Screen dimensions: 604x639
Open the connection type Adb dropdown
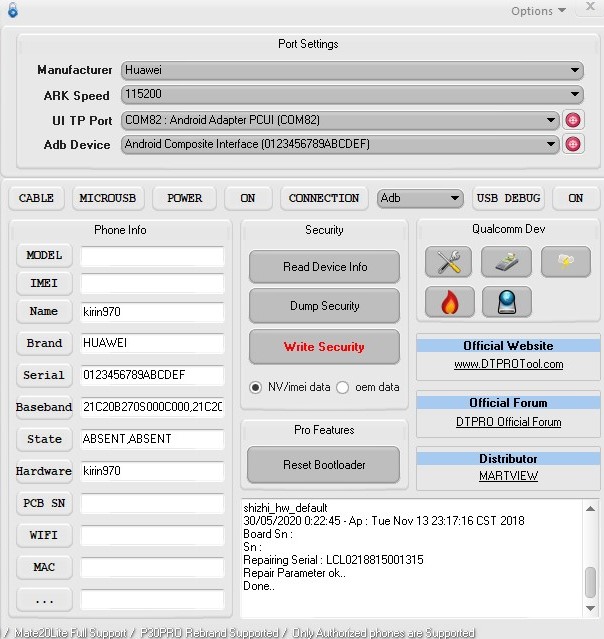[420, 198]
